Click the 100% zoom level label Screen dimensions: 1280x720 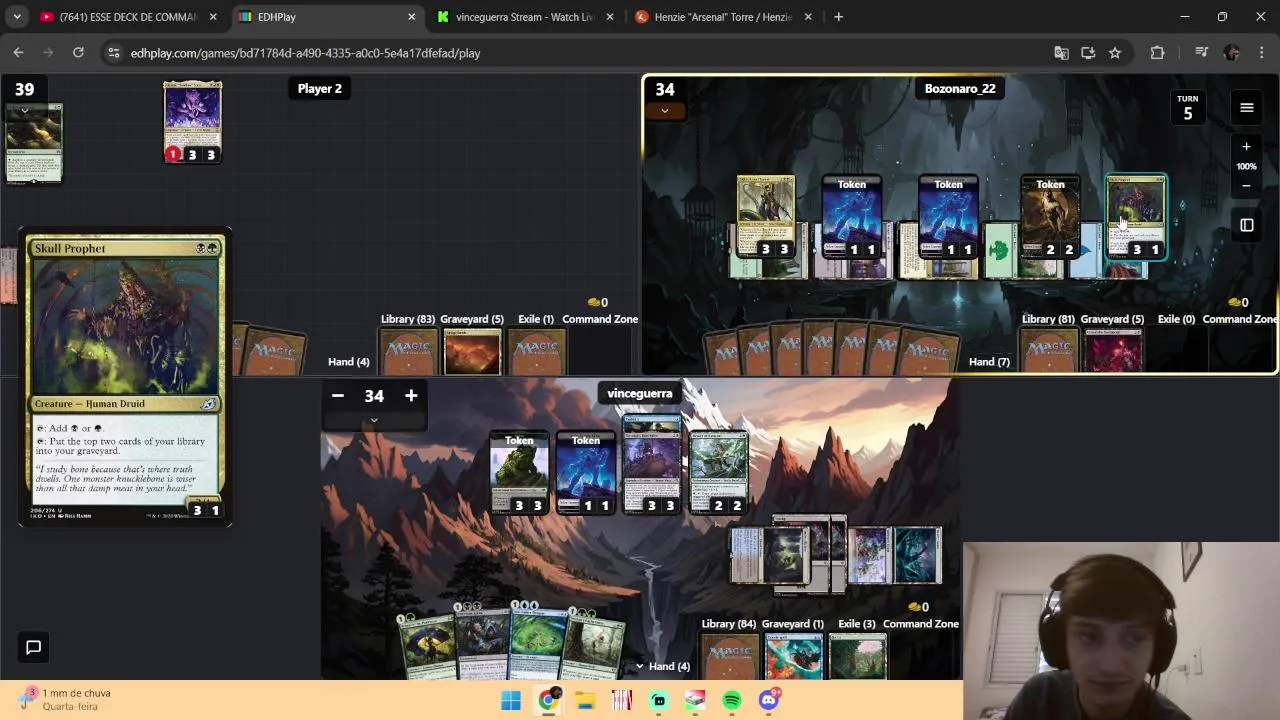[1246, 166]
